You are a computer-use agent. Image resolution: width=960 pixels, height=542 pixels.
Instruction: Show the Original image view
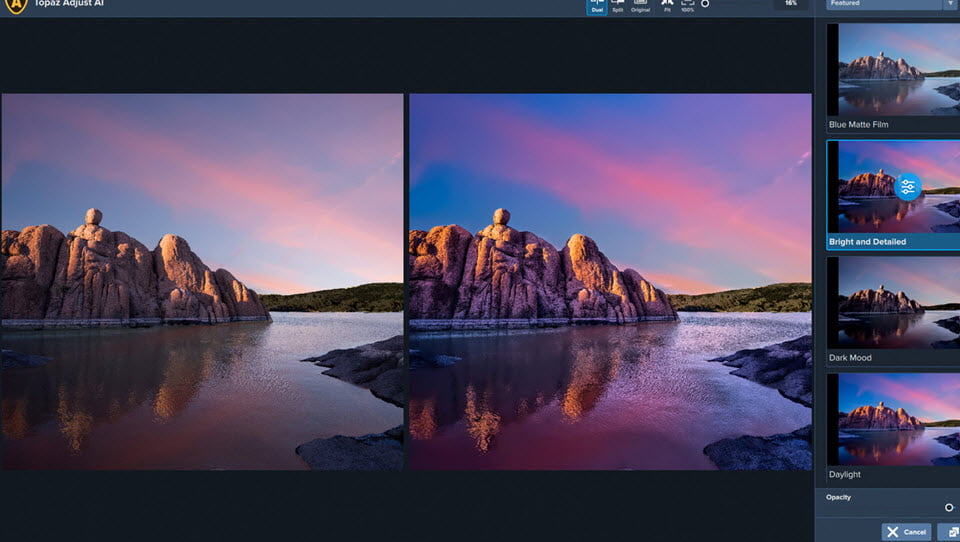coord(640,6)
